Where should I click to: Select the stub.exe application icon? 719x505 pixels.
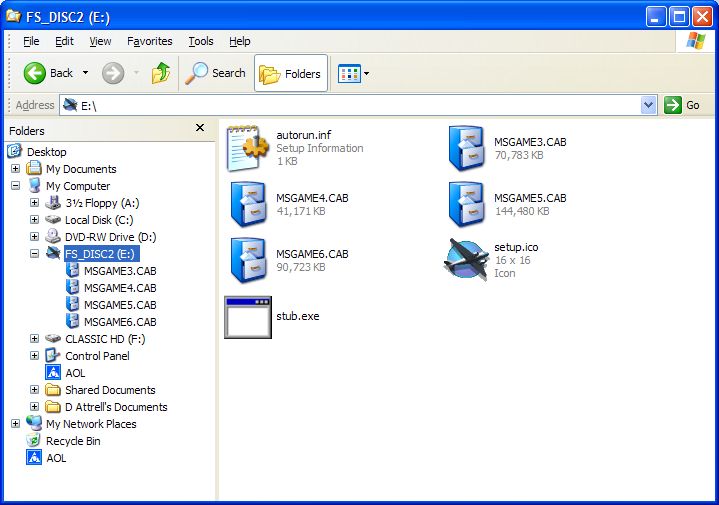tap(248, 317)
